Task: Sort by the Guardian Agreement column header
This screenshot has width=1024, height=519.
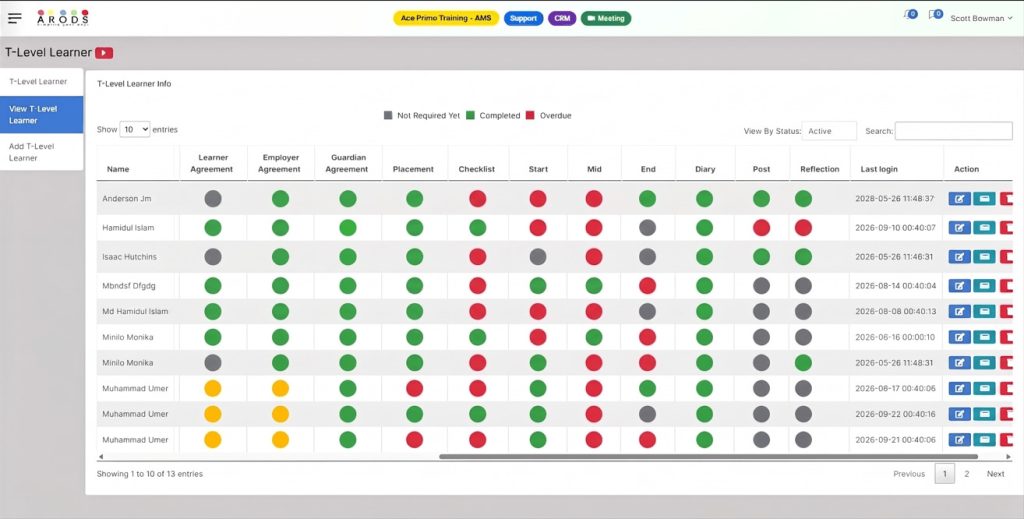Action: tap(347, 163)
